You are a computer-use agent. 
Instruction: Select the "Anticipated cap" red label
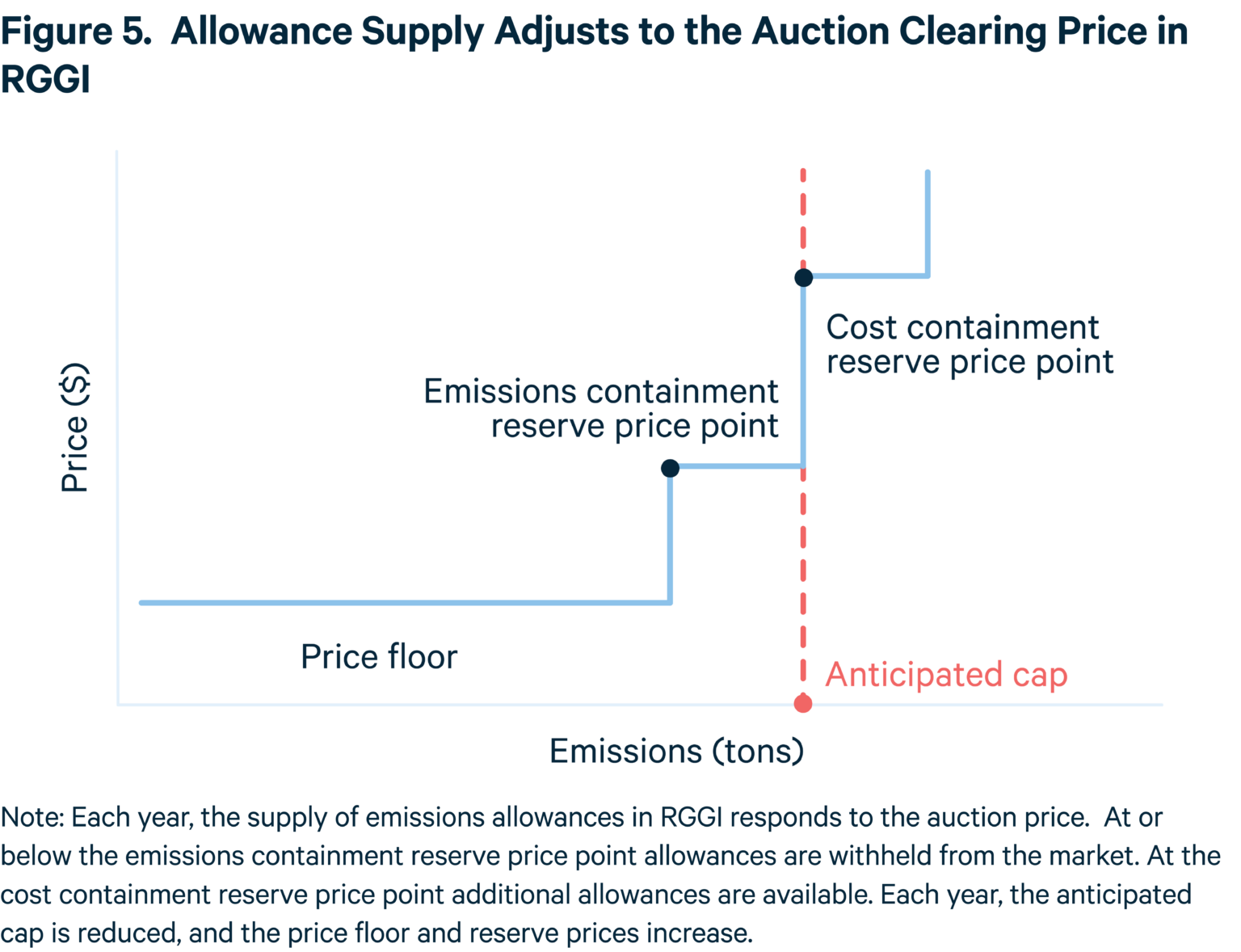pos(946,674)
